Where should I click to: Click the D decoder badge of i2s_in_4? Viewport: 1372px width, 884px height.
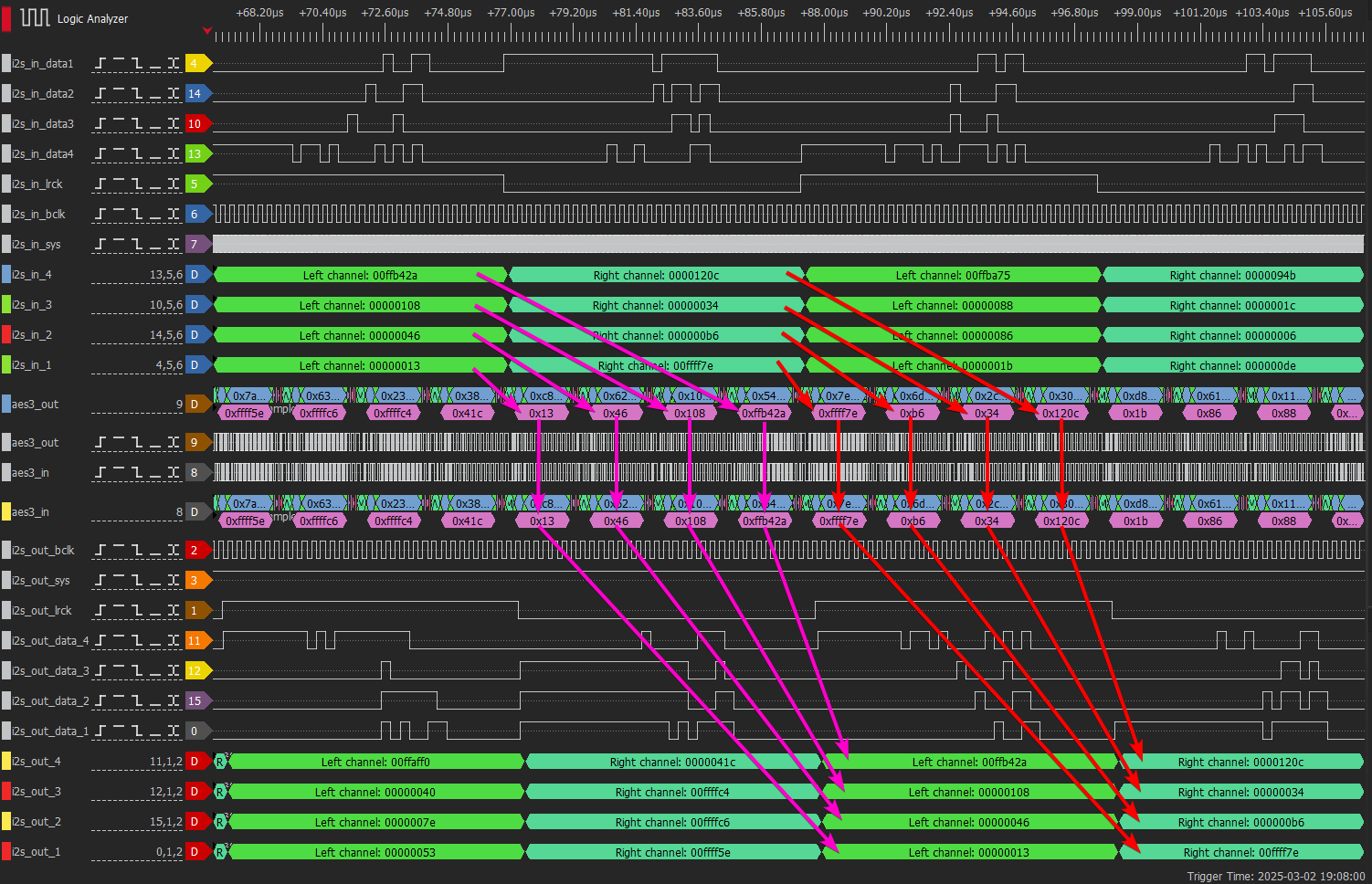pos(198,275)
